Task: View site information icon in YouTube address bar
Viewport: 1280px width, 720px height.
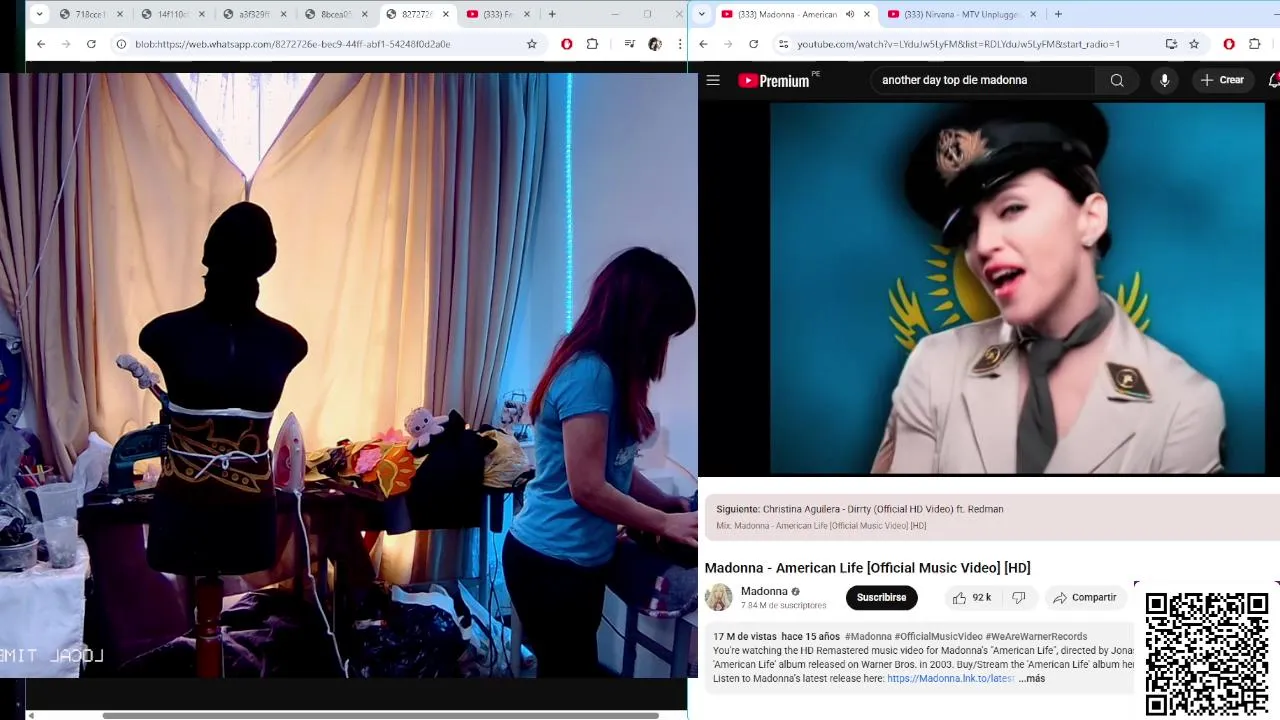Action: pyautogui.click(x=783, y=44)
